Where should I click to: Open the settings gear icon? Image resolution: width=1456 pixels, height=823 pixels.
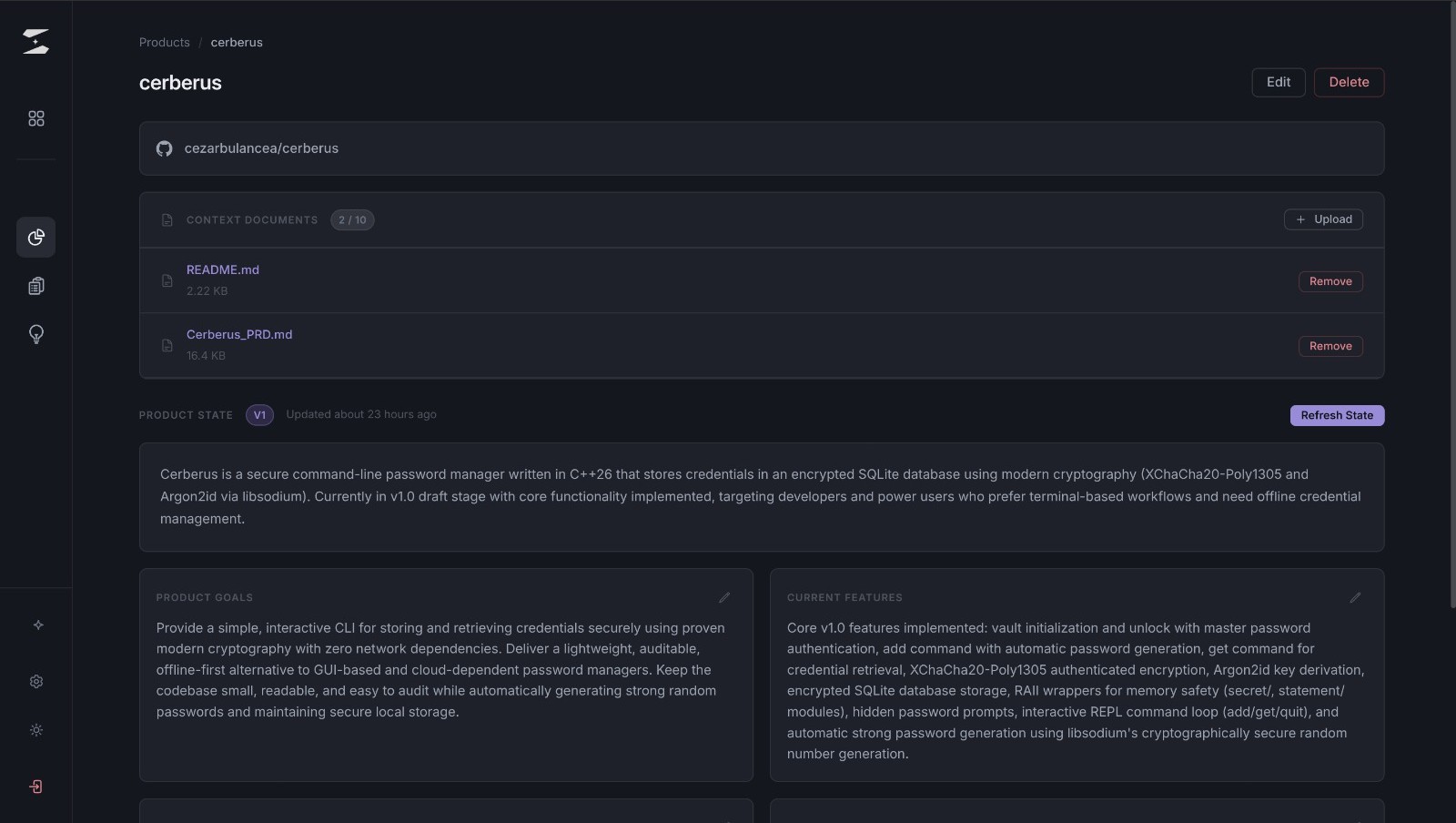pyautogui.click(x=36, y=682)
